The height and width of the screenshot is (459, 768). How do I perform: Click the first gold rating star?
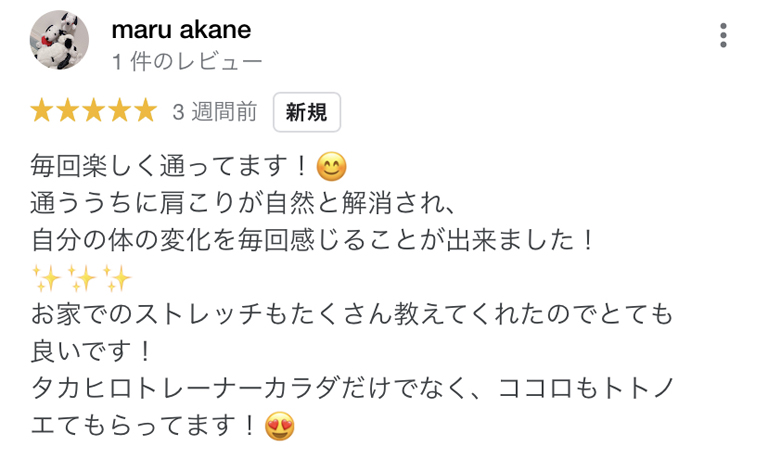43,111
